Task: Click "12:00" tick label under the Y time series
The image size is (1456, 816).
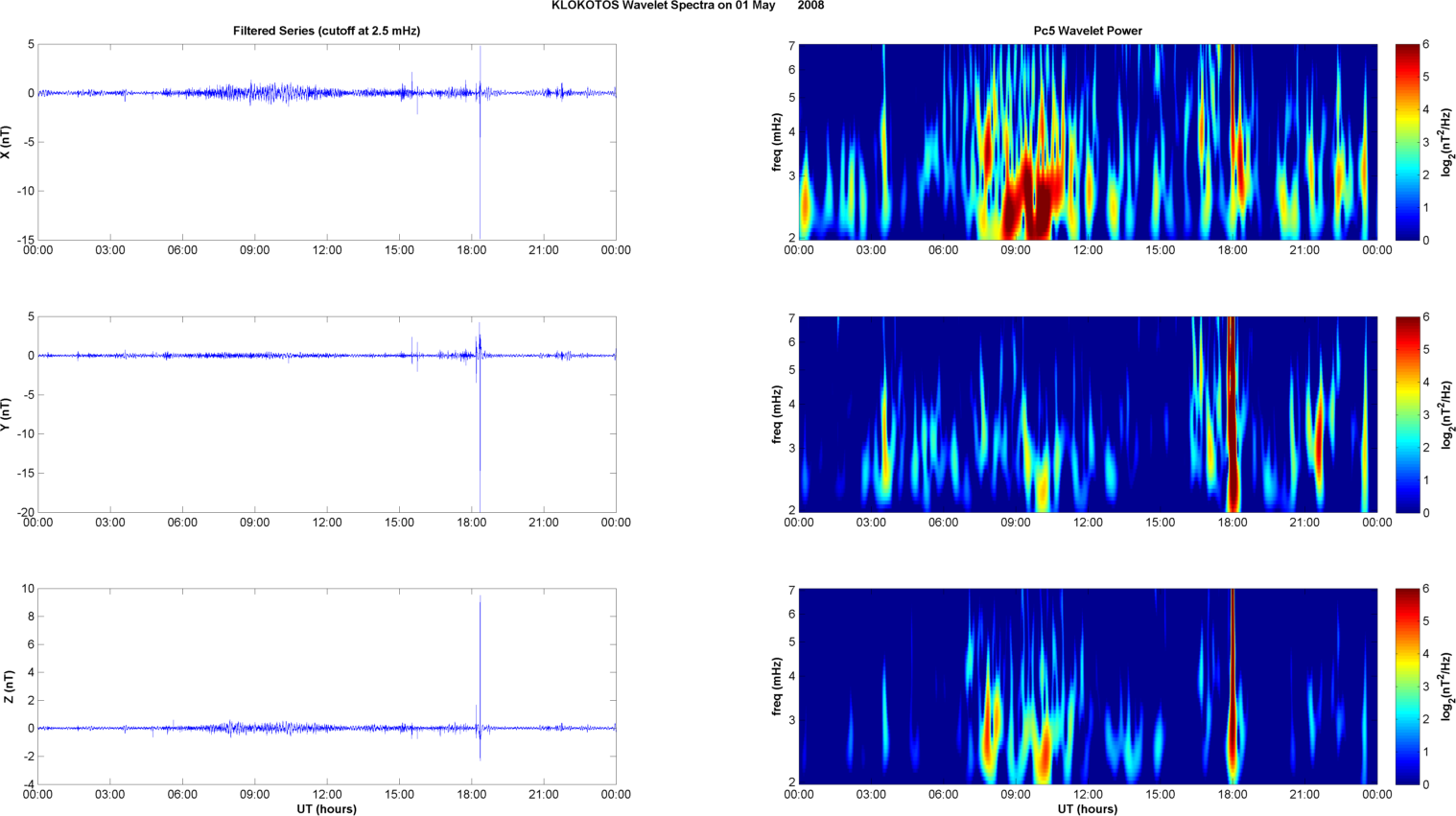Action: (x=327, y=523)
